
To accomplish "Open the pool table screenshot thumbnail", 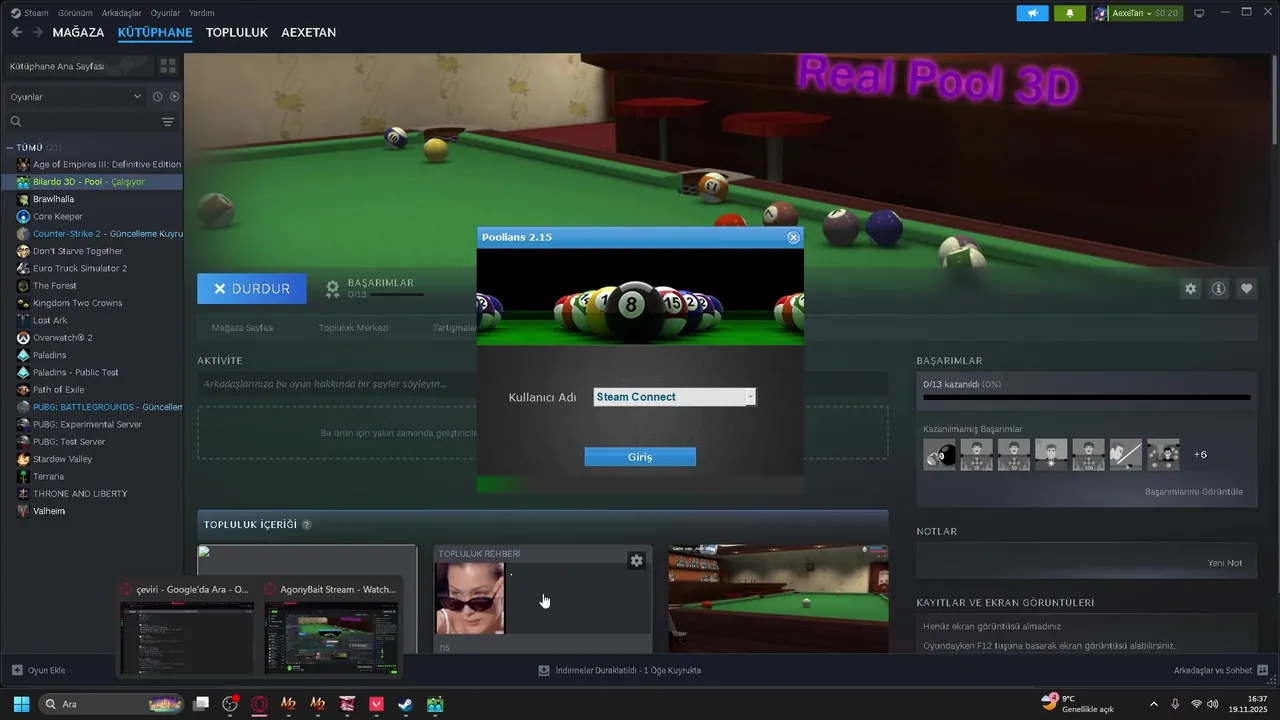I will click(778, 598).
